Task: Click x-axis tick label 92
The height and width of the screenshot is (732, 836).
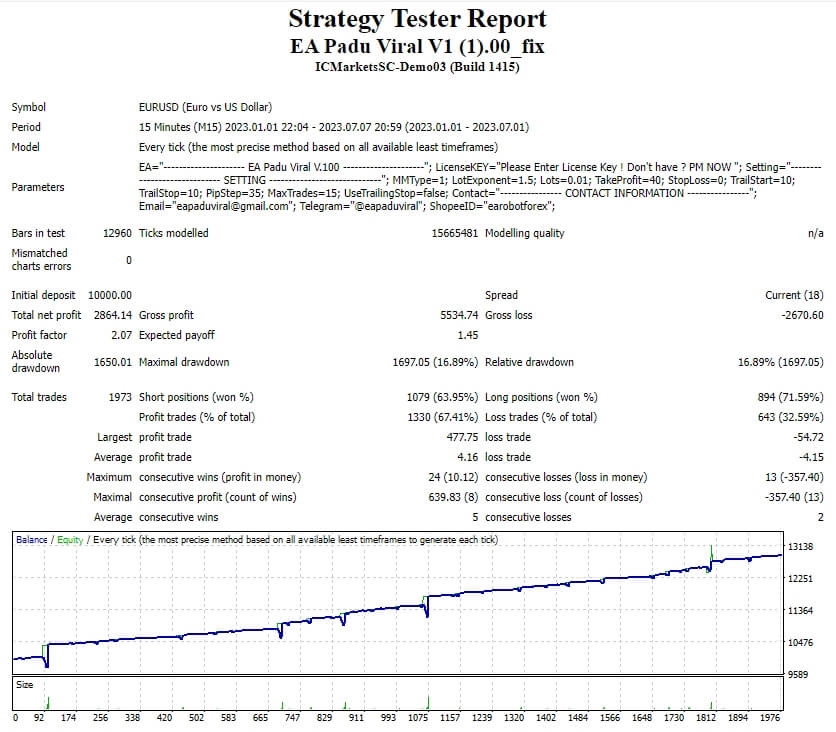Action: (x=39, y=718)
